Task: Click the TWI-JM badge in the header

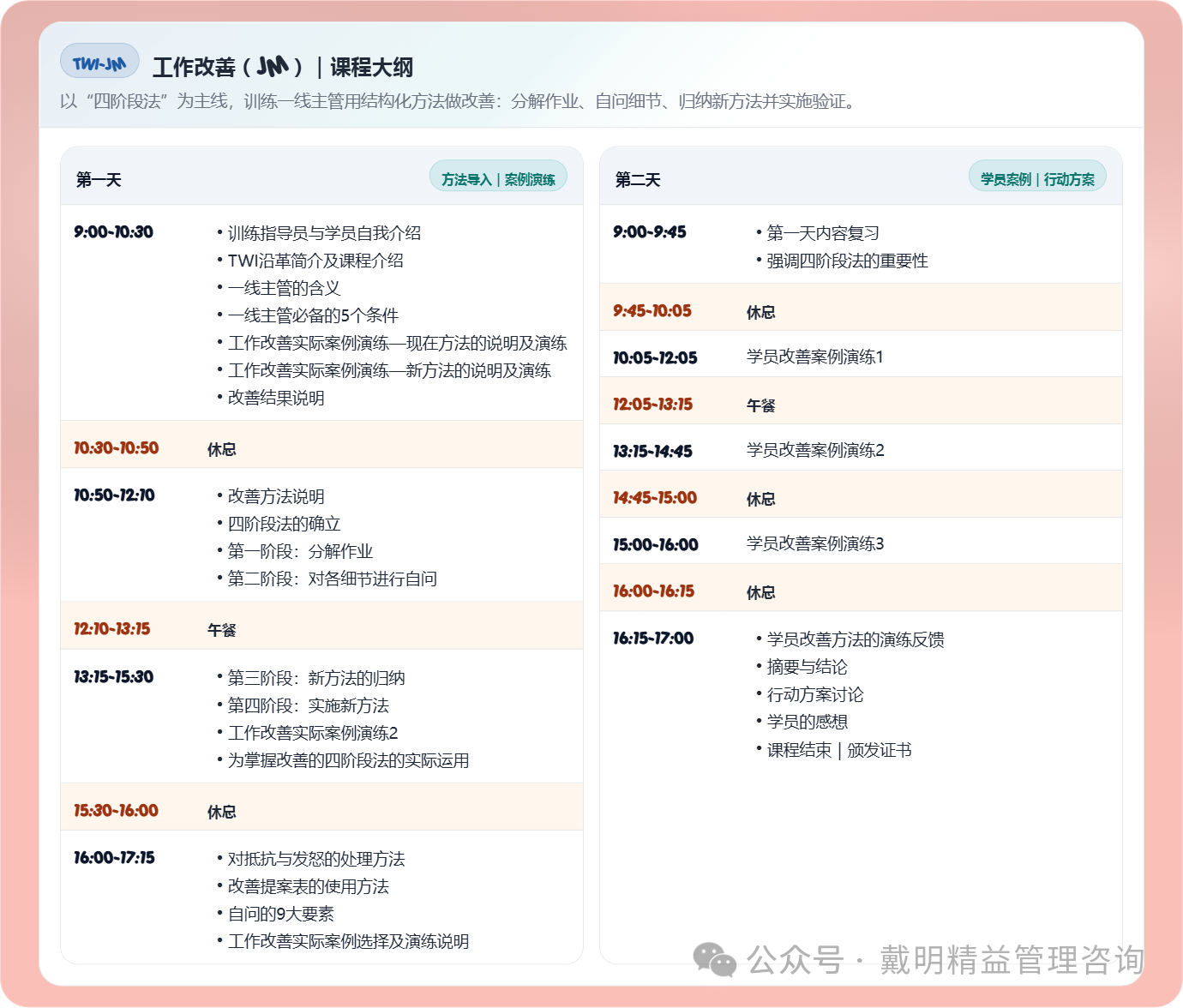Action: [x=99, y=63]
